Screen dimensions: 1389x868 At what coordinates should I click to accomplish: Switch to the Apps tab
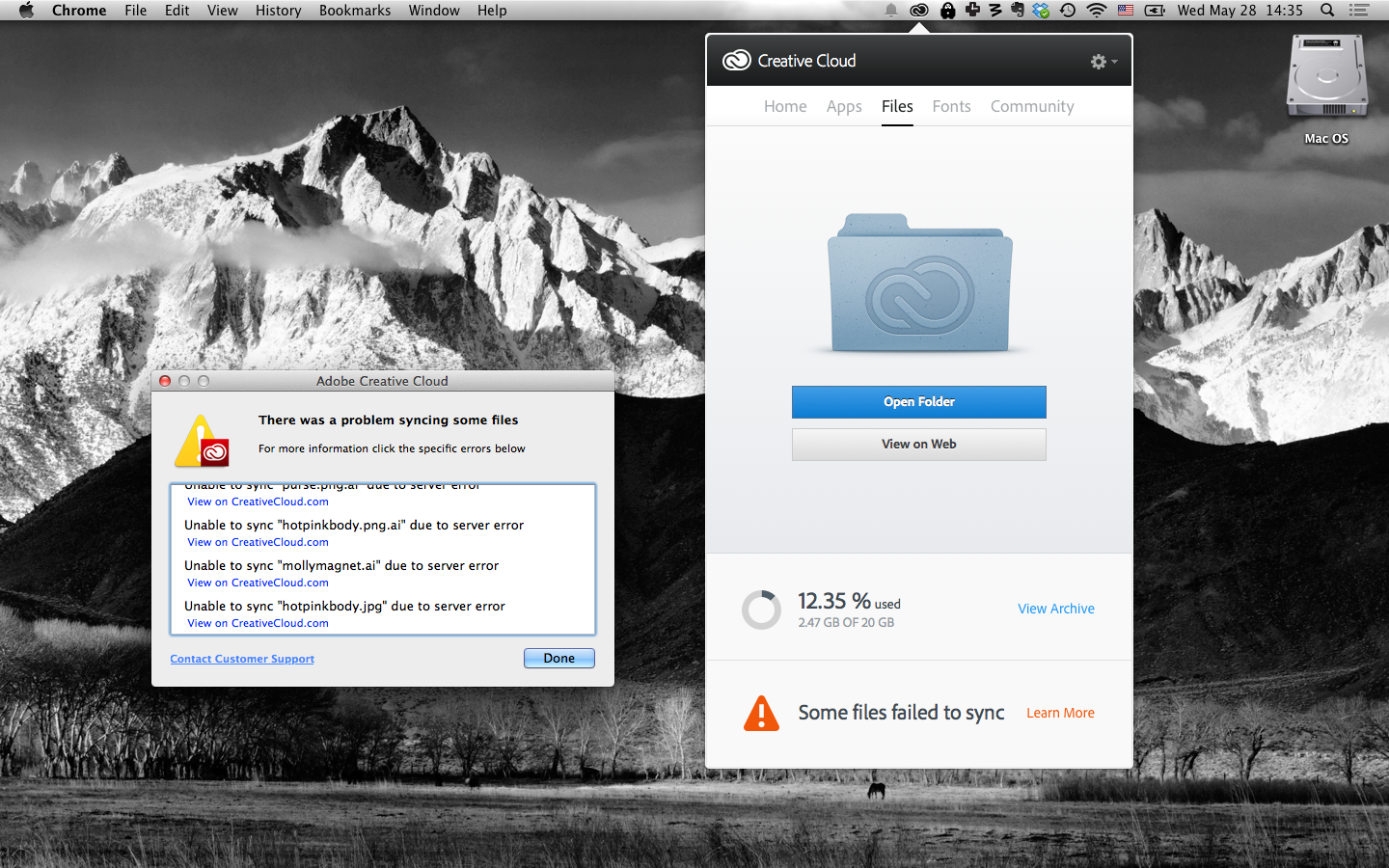pos(844,106)
